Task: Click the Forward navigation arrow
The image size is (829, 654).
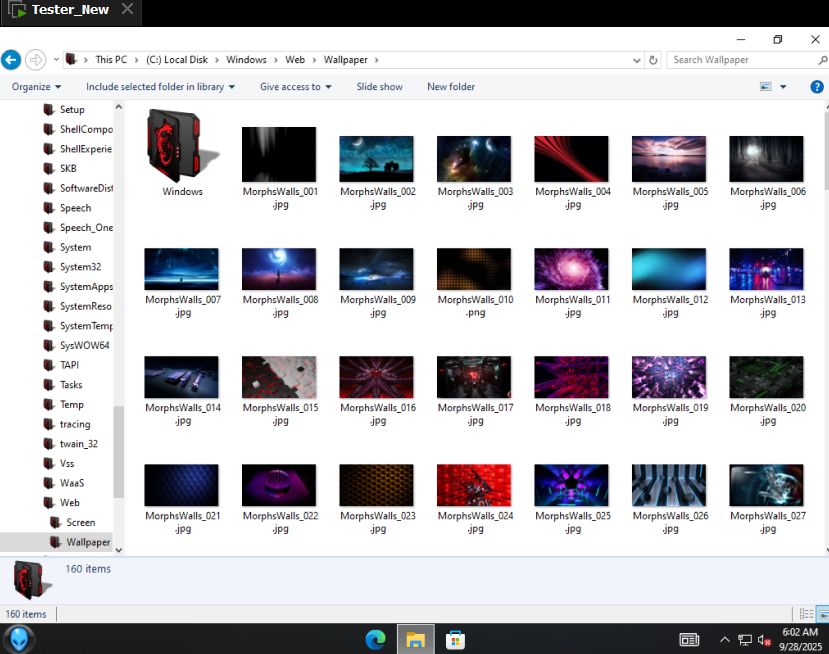Action: click(x=35, y=59)
